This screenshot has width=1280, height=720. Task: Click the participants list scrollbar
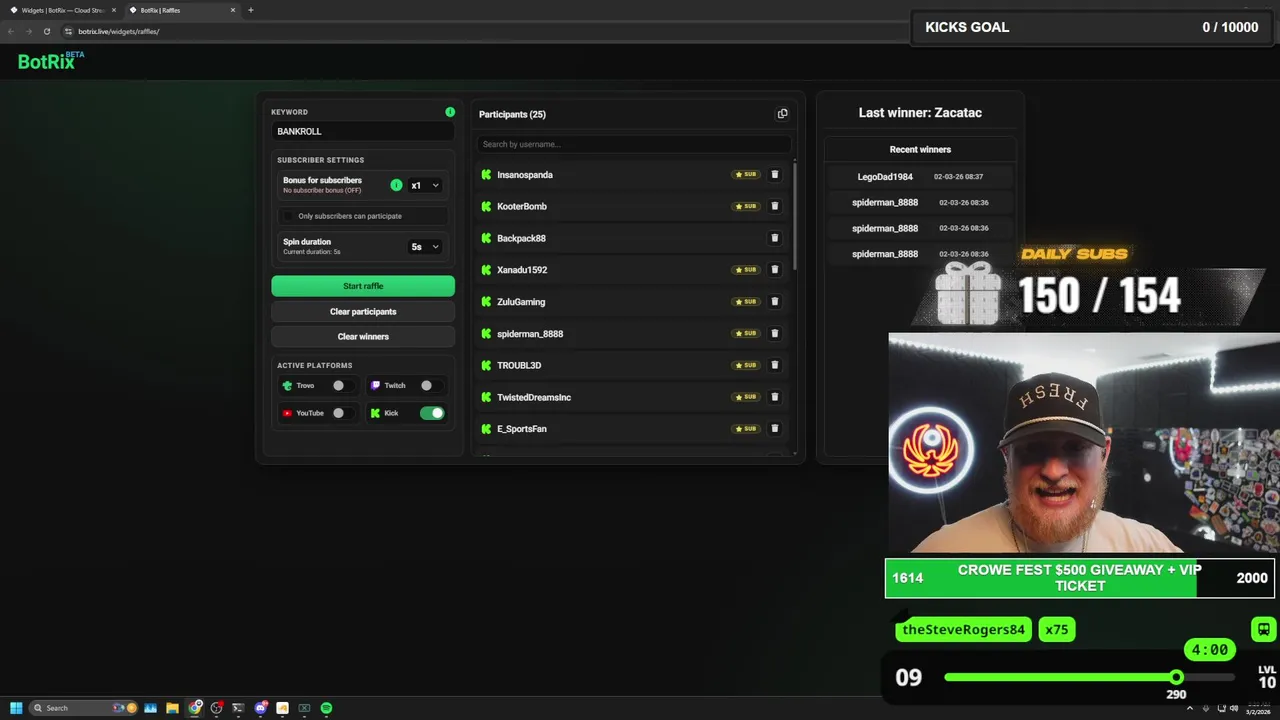pos(795,215)
